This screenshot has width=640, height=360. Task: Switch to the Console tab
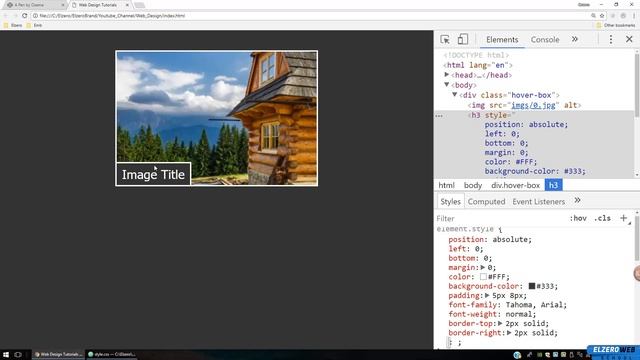point(545,40)
